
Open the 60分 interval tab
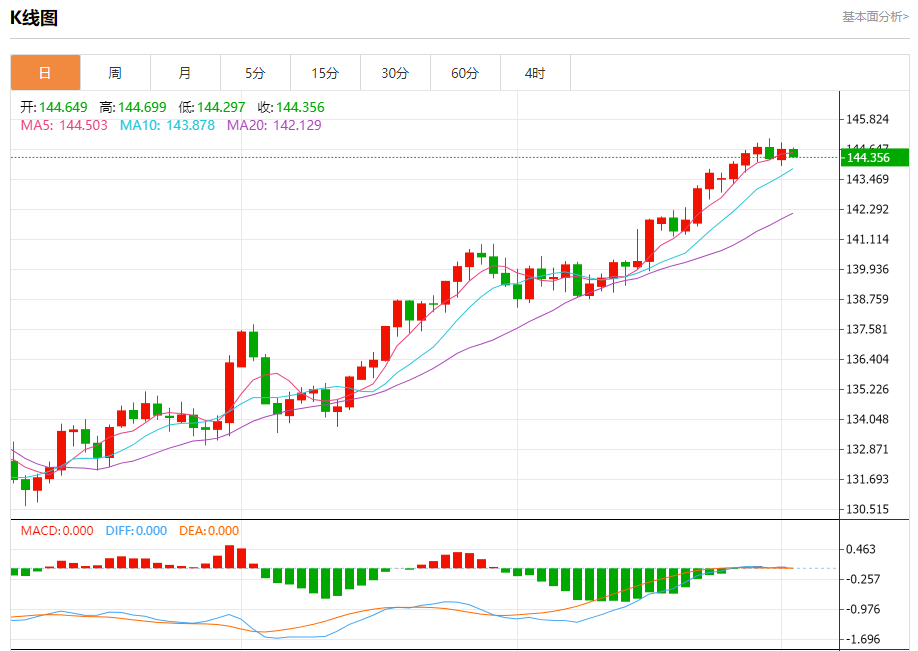pyautogui.click(x=465, y=73)
